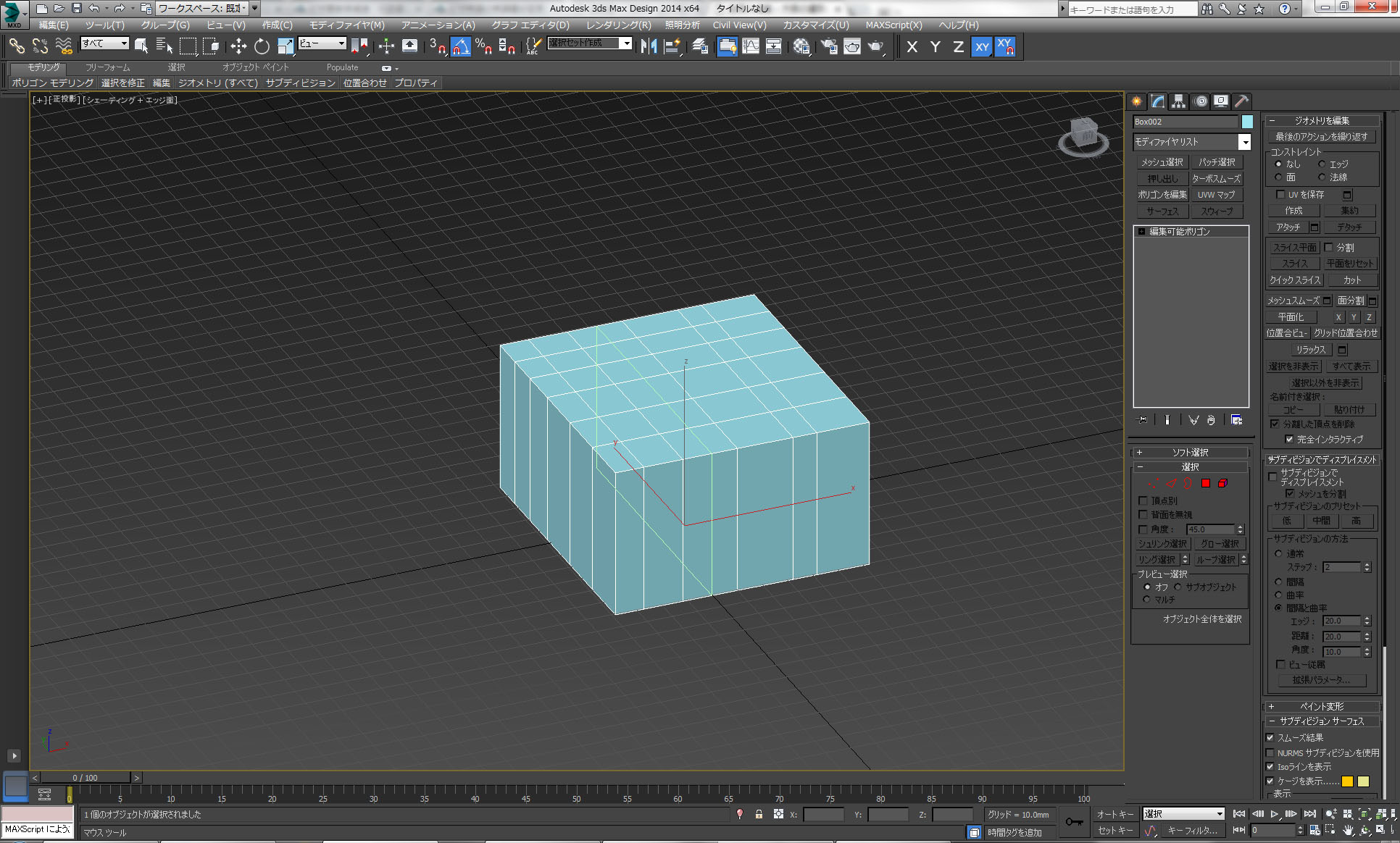Switch to the フリーフォーム ribbon tab
1400x843 pixels.
pyautogui.click(x=108, y=67)
